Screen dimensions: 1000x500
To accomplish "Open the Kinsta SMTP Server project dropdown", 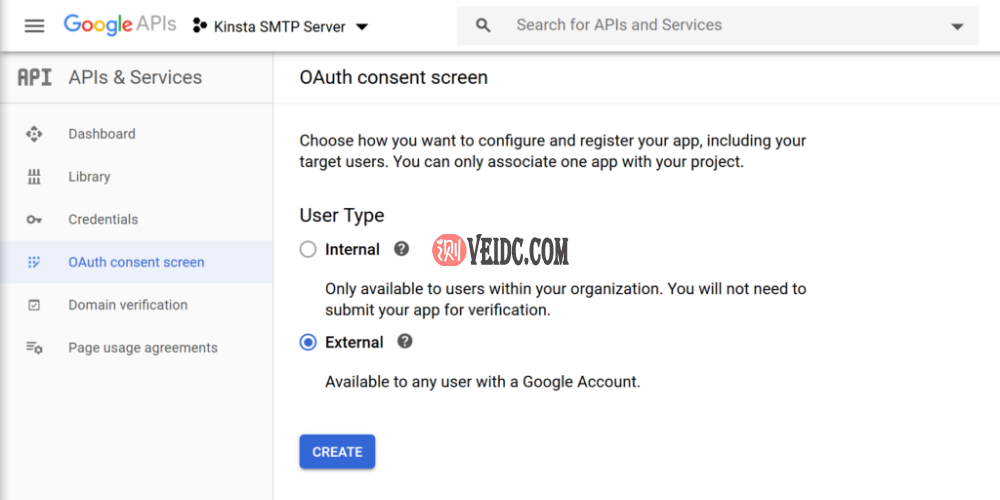I will 280,26.
